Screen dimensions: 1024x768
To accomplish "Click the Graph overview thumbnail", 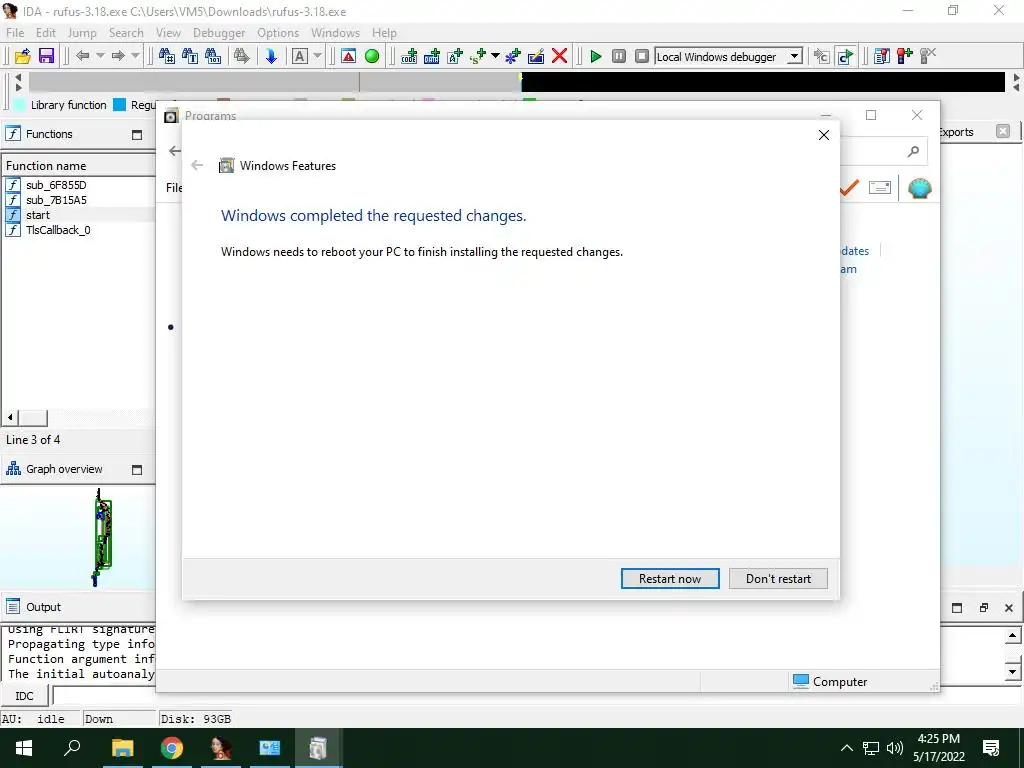I will tap(103, 537).
